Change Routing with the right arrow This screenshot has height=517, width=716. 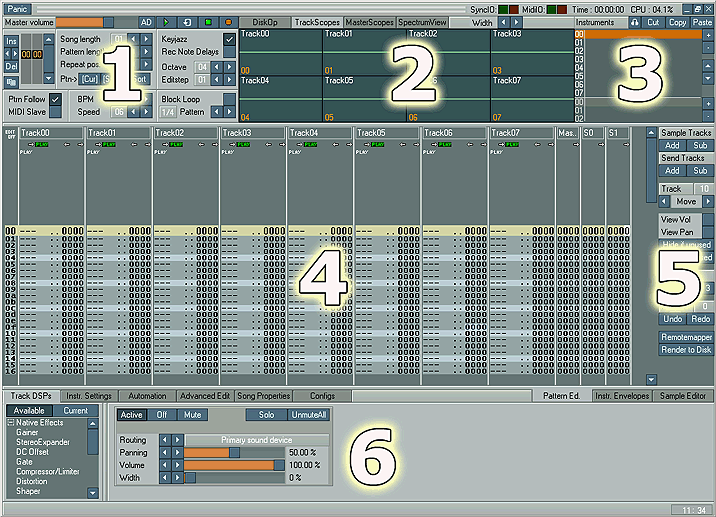(x=178, y=440)
